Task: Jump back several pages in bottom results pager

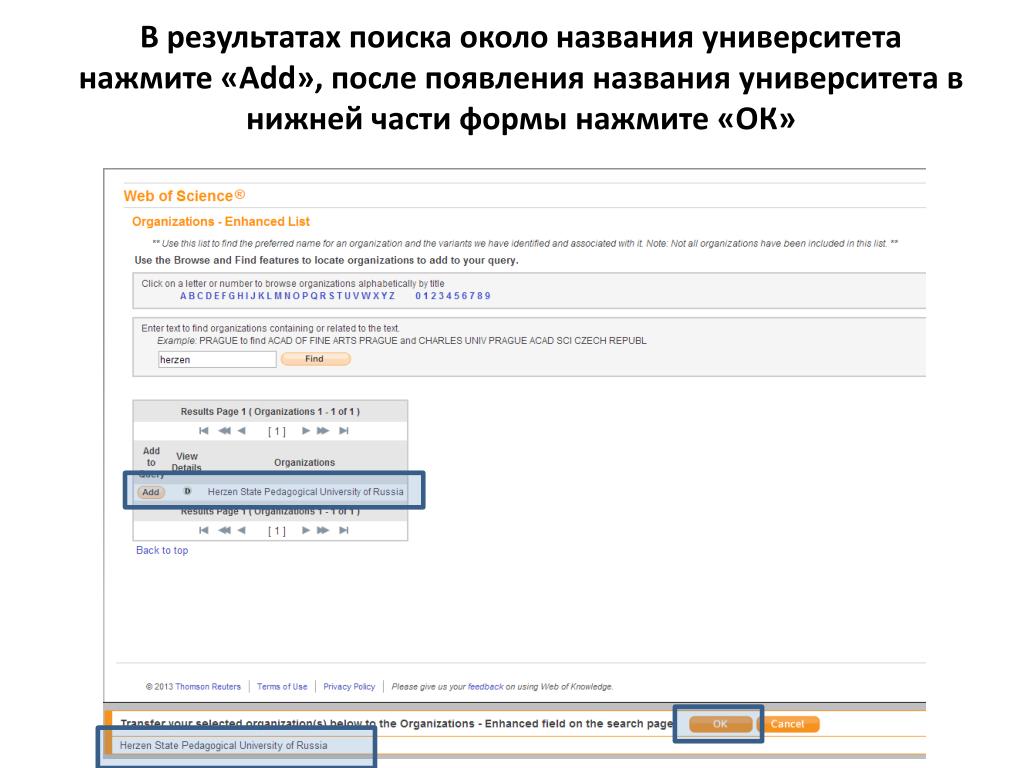Action: pos(224,530)
